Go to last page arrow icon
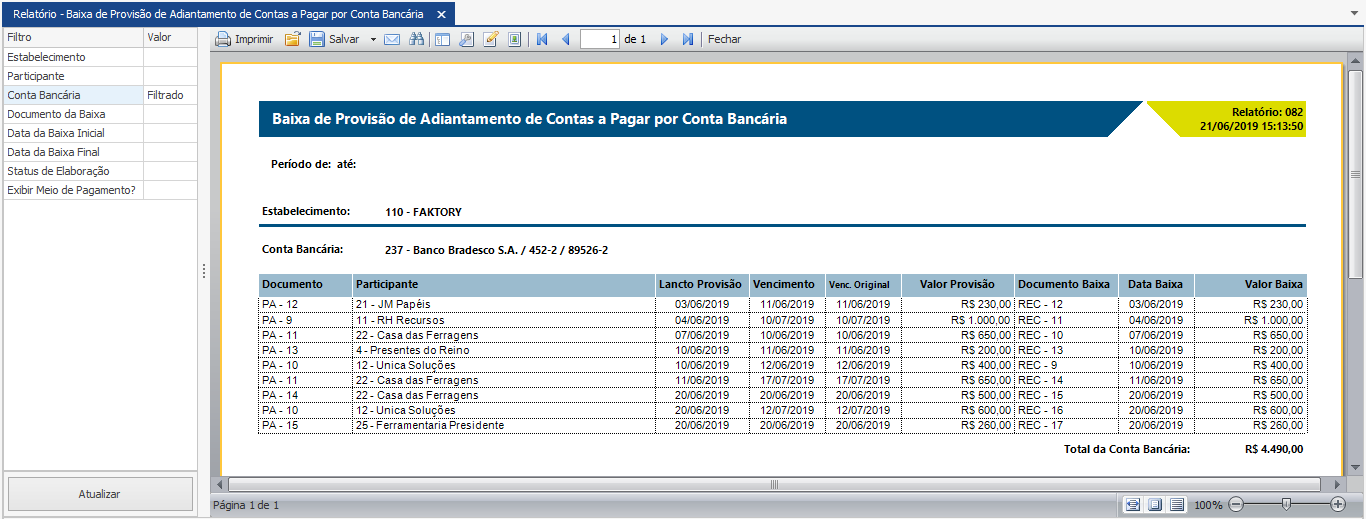The image size is (1366, 519). [x=688, y=39]
